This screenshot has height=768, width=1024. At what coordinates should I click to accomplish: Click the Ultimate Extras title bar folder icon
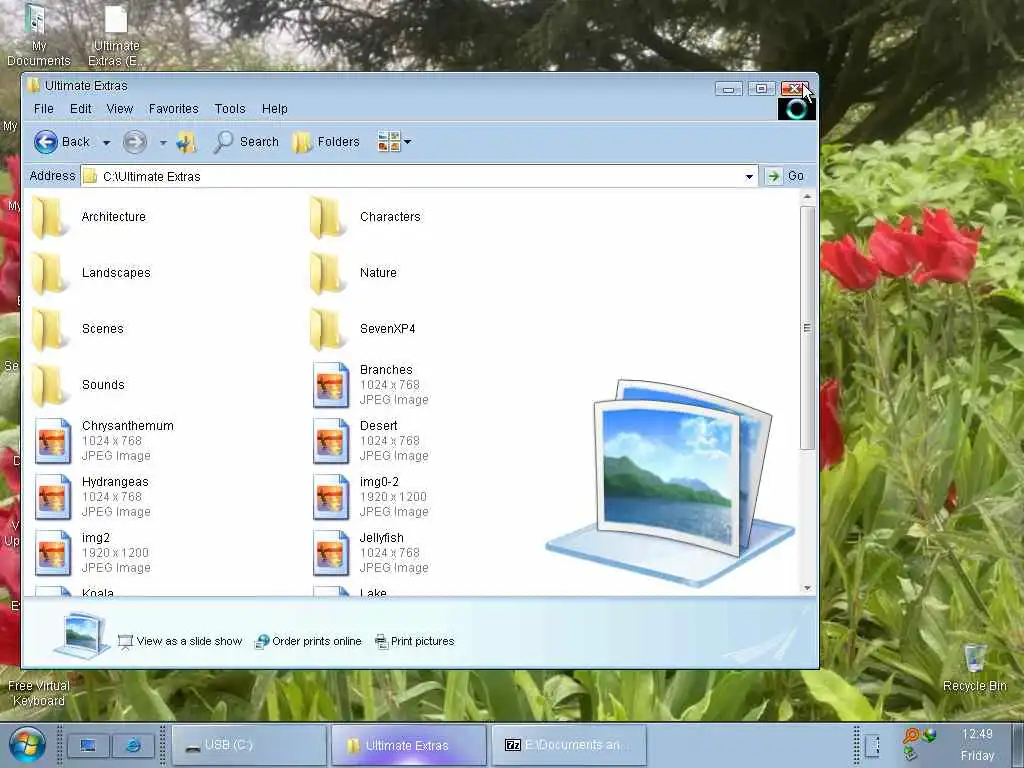(x=33, y=86)
